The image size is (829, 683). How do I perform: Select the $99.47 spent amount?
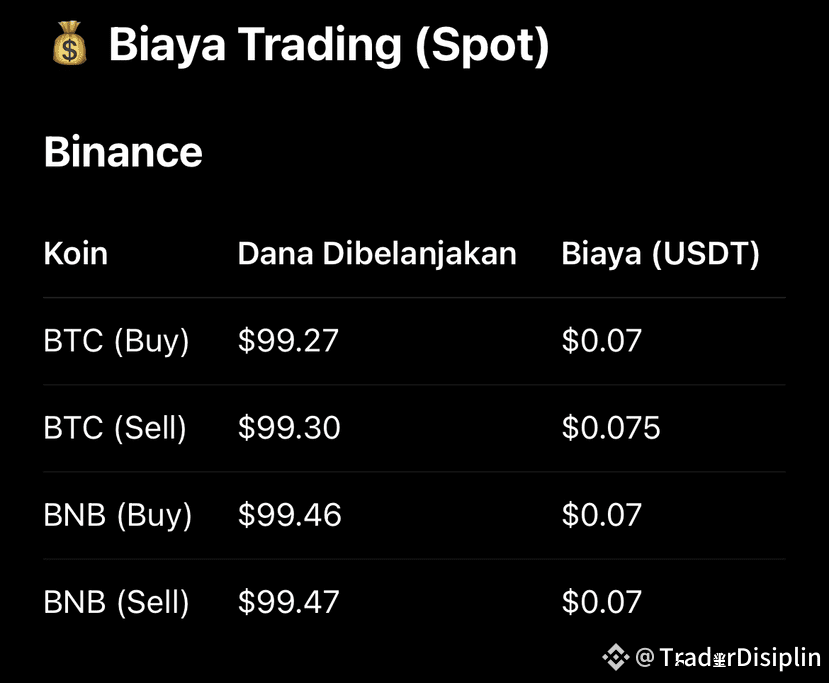[289, 602]
